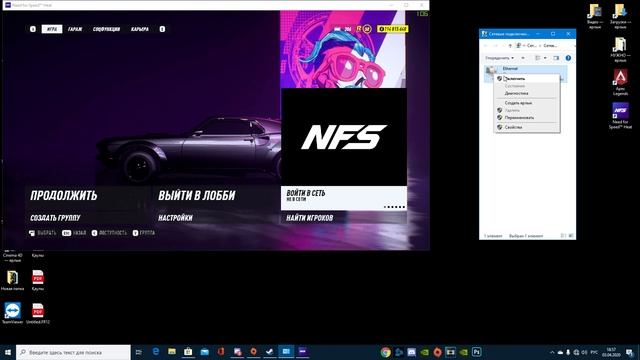Open Microsoft Edge from the taskbar
This screenshot has height=360, width=640.
tap(156, 351)
